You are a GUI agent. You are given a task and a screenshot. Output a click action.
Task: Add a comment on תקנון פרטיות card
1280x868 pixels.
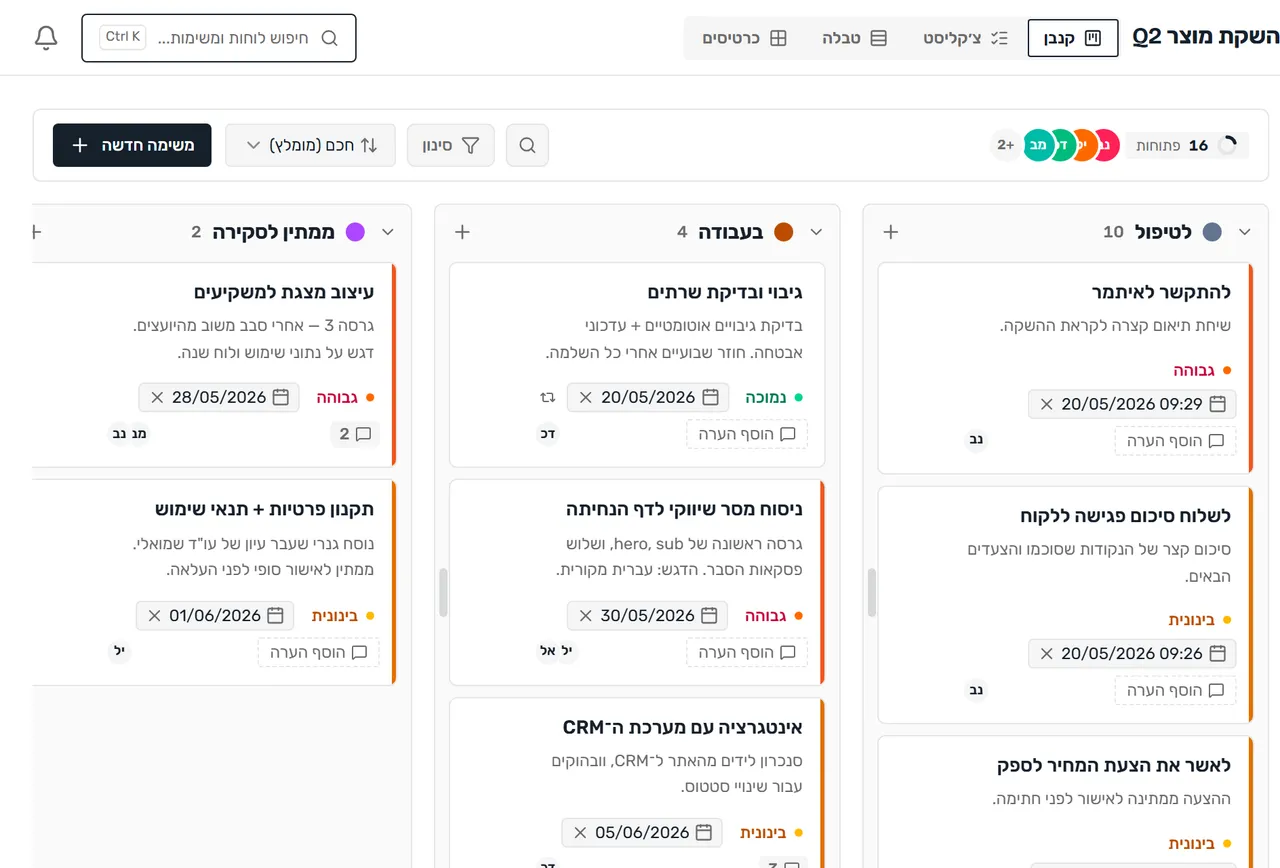(x=318, y=652)
